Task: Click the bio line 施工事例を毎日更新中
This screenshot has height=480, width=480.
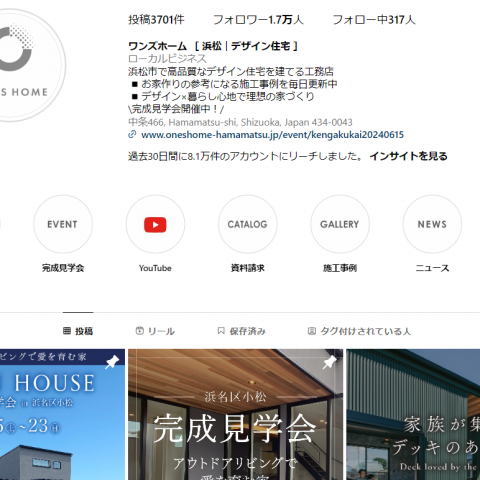Action: 234,84
